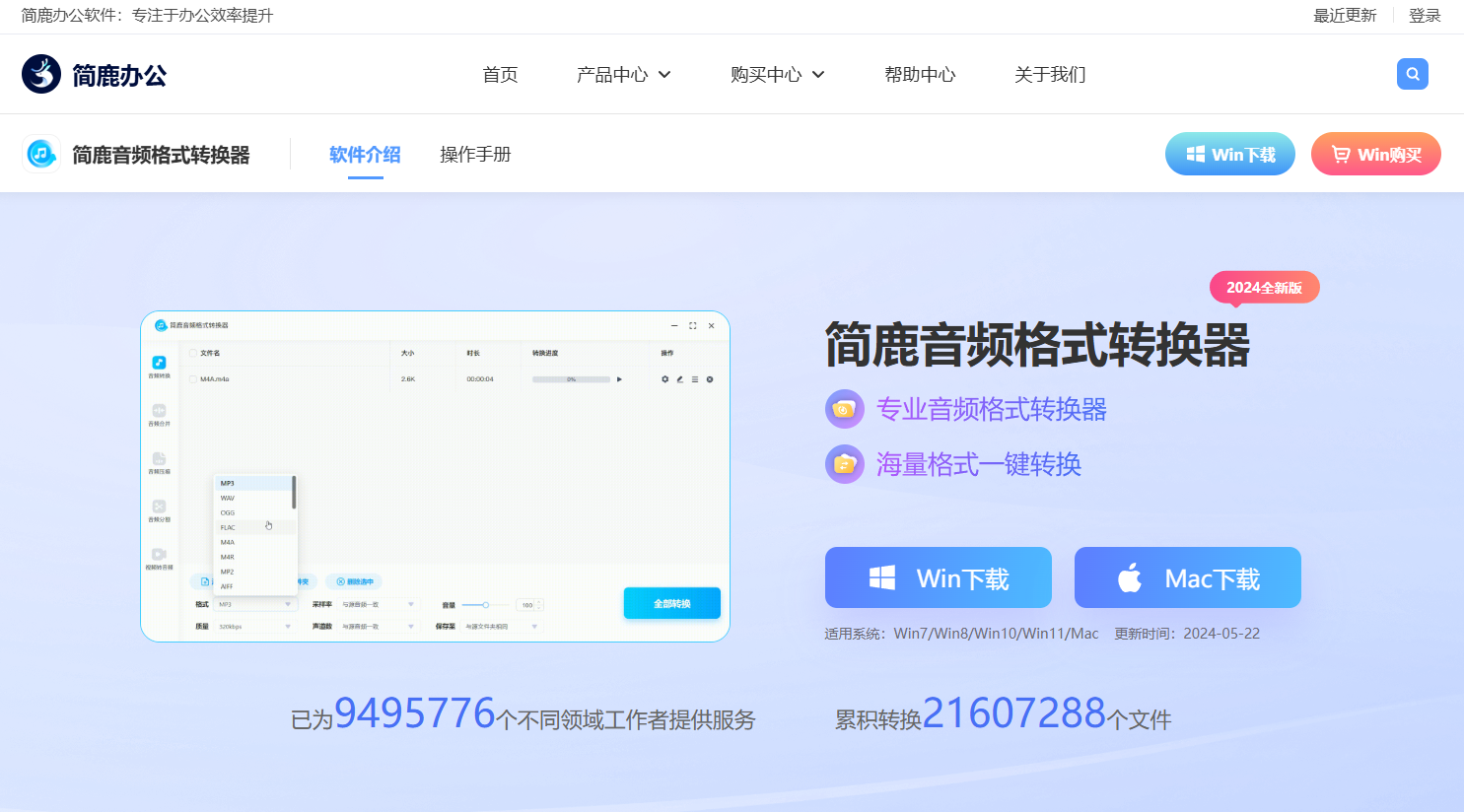Open the 采样率 dropdown in the preview
1464x812 pixels.
point(379,604)
